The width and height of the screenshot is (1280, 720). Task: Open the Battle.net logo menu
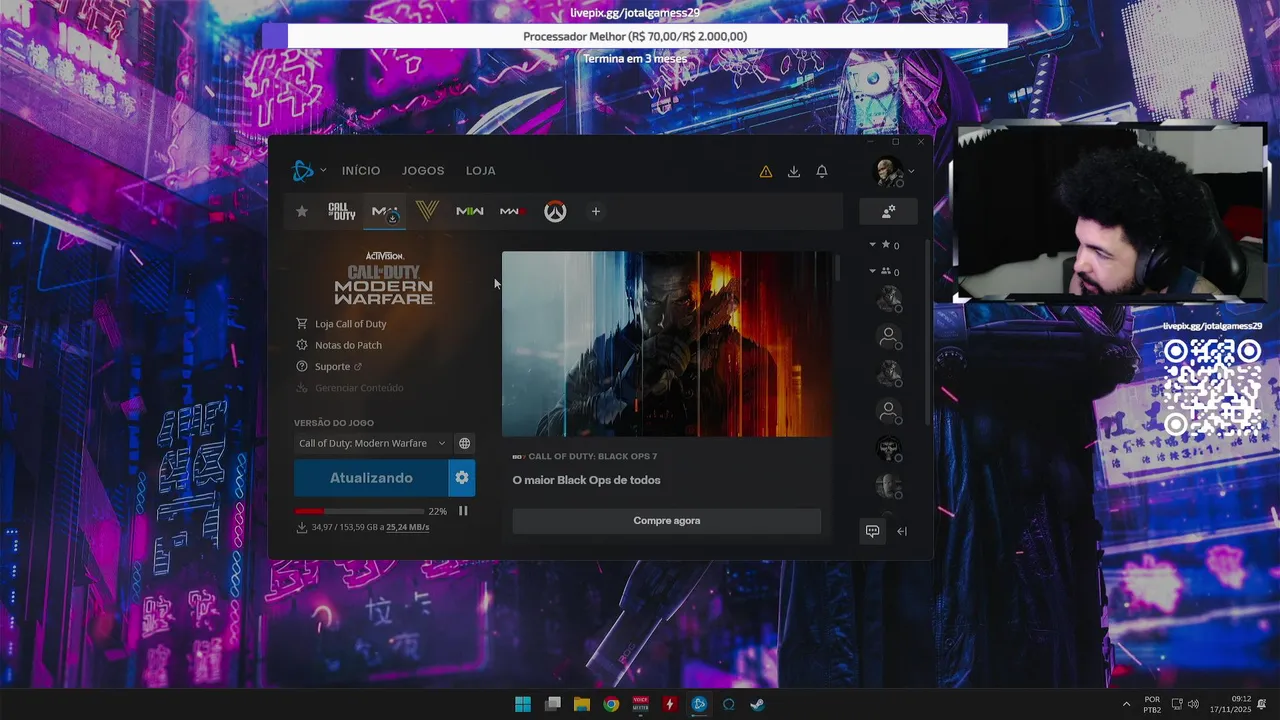(x=303, y=171)
